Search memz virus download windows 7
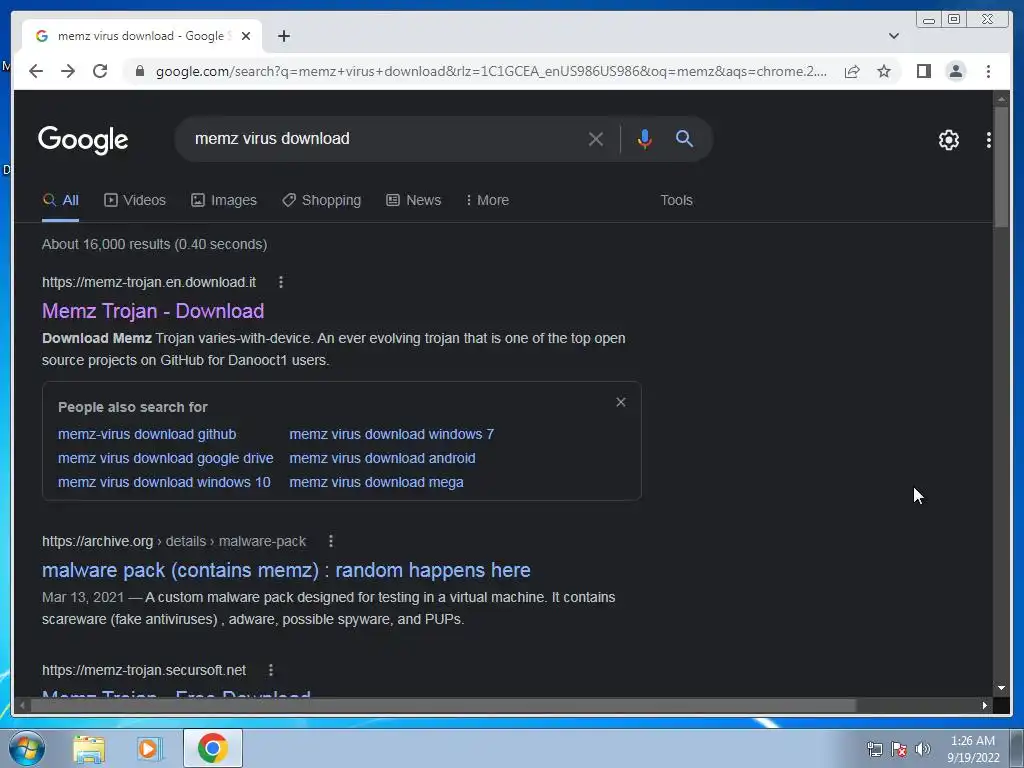1024x768 pixels. click(391, 434)
